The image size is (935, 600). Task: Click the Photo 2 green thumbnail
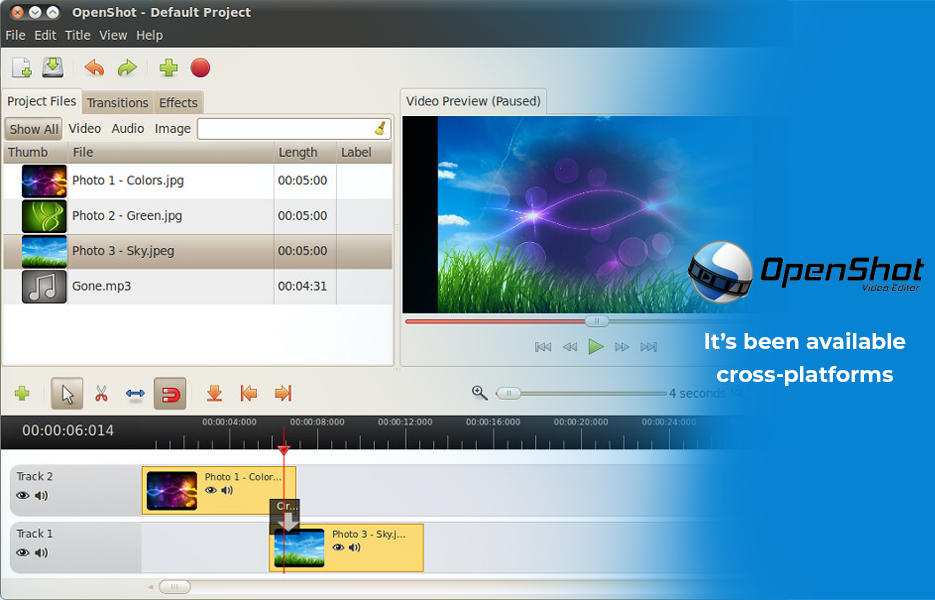pyautogui.click(x=44, y=216)
